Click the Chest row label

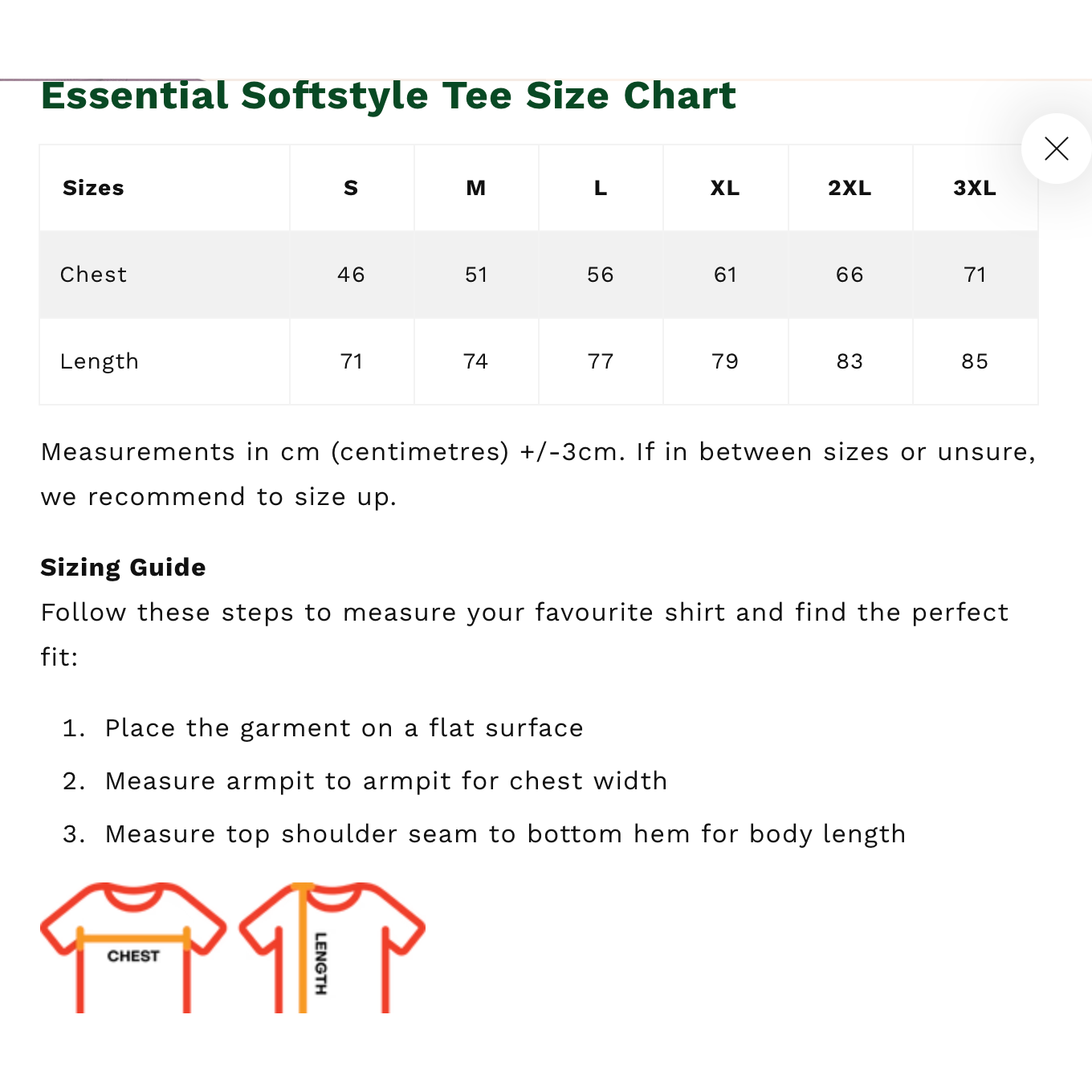pos(94,275)
